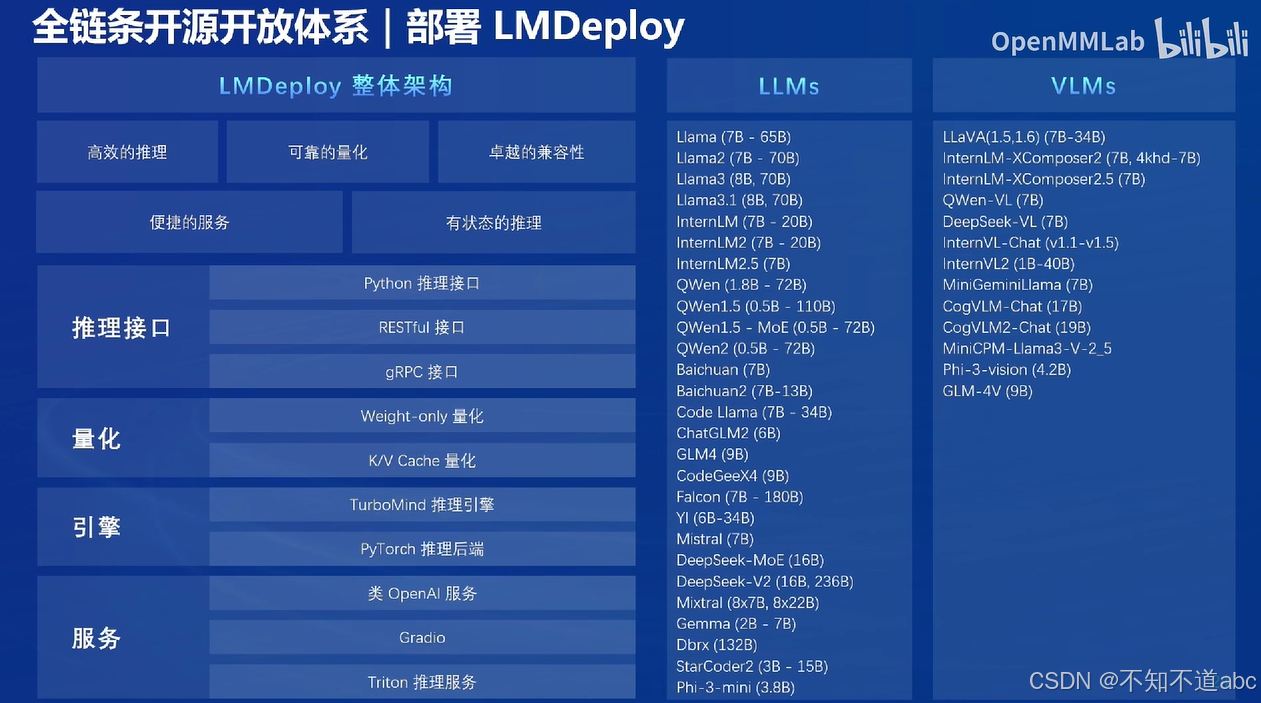Click StarCoder2 (3B - 15B) entry
This screenshot has height=703, width=1261.
(752, 666)
